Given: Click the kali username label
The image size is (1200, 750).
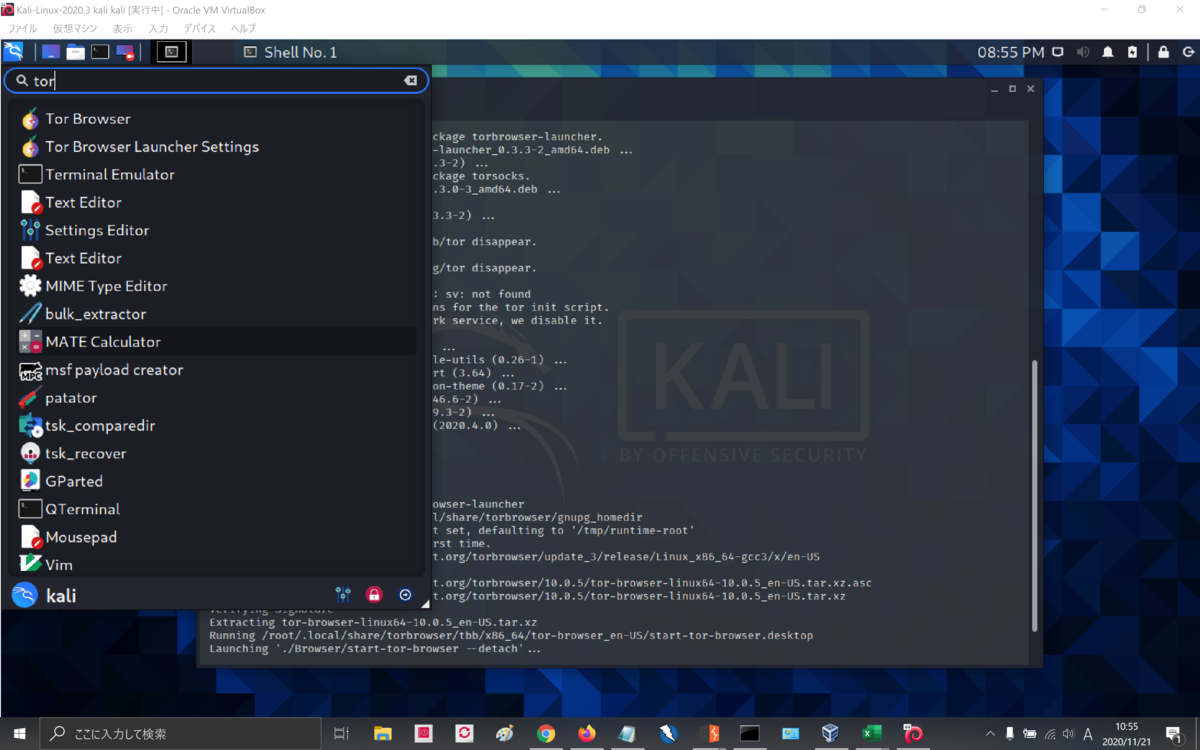Looking at the screenshot, I should tap(61, 596).
